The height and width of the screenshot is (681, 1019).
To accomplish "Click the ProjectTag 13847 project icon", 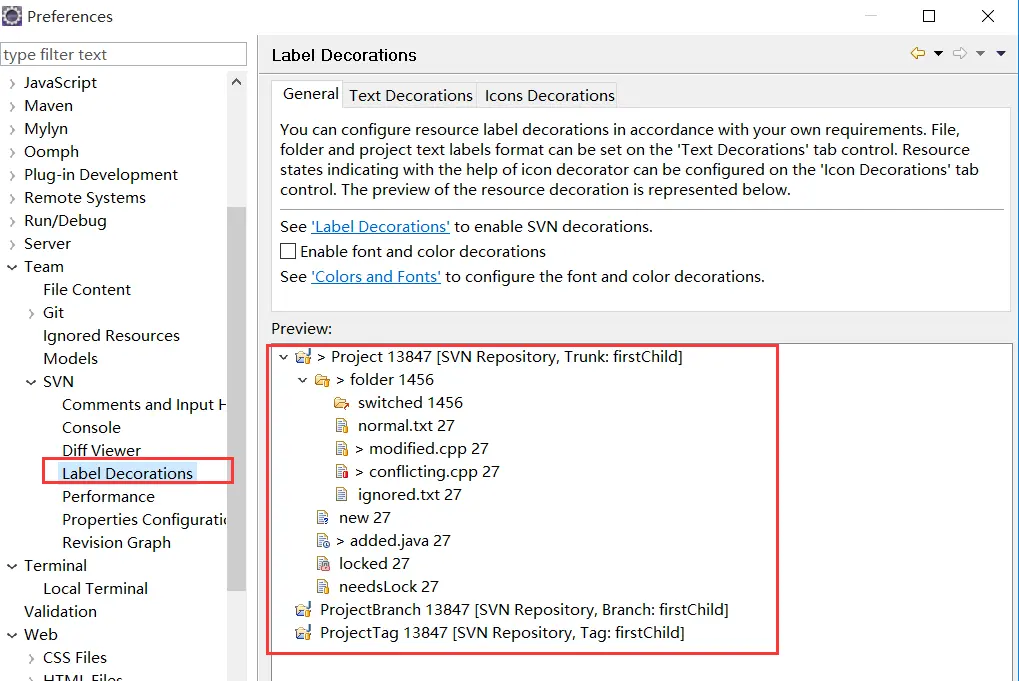I will point(303,633).
